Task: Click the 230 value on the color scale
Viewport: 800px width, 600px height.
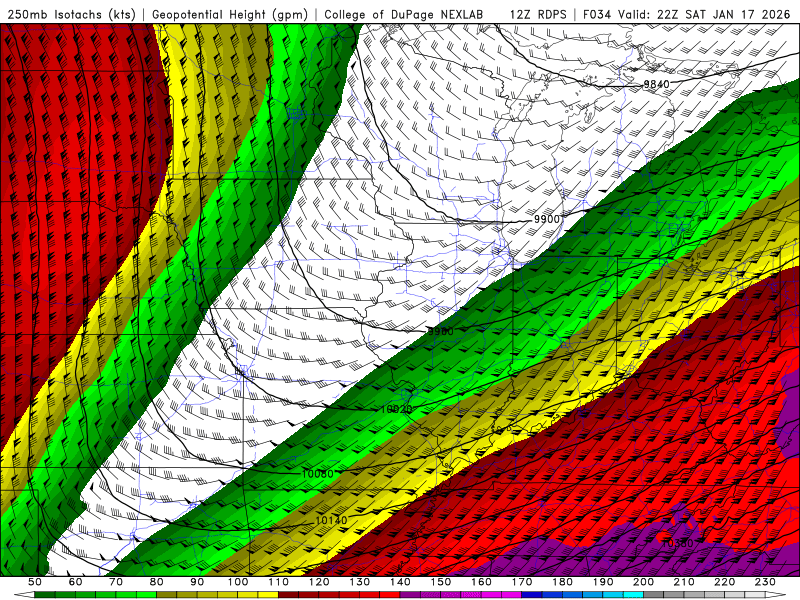Action: [x=765, y=582]
